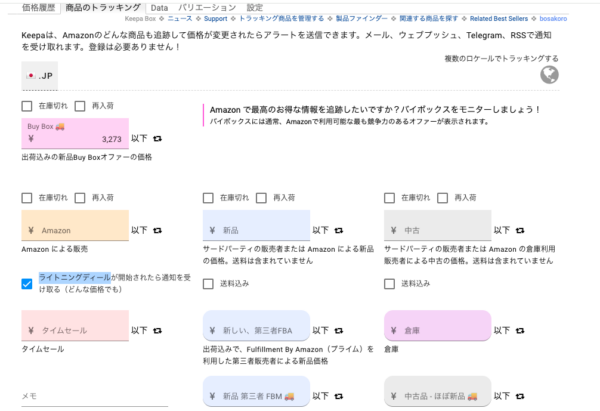Enable 在庫切れ checkbox above Buy Box

click(x=27, y=106)
